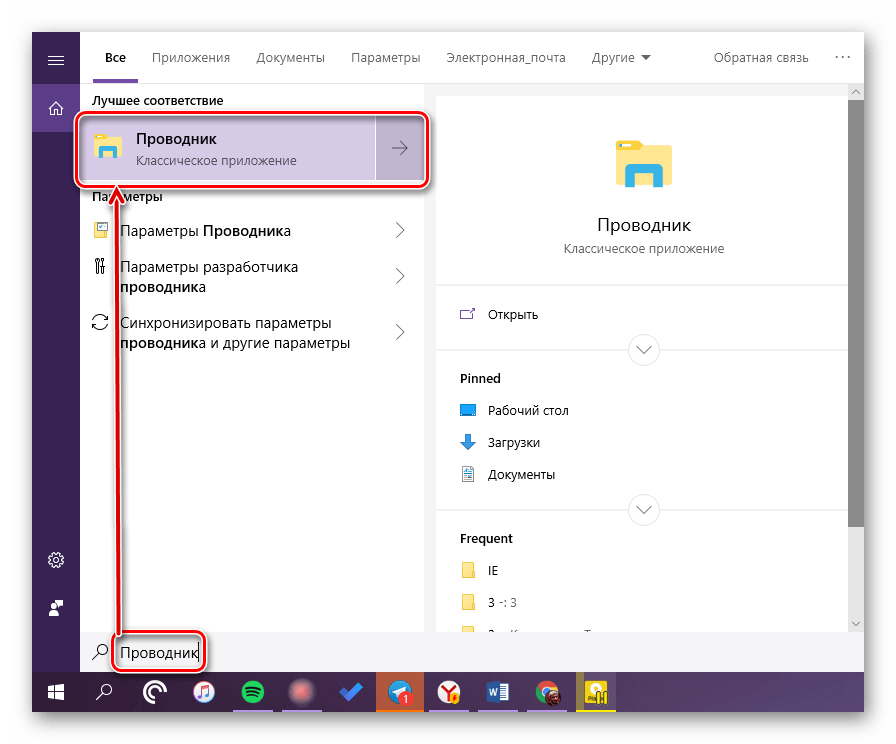Viewport: 896px width, 744px height.
Task: Open Telegram from the taskbar
Action: [400, 691]
